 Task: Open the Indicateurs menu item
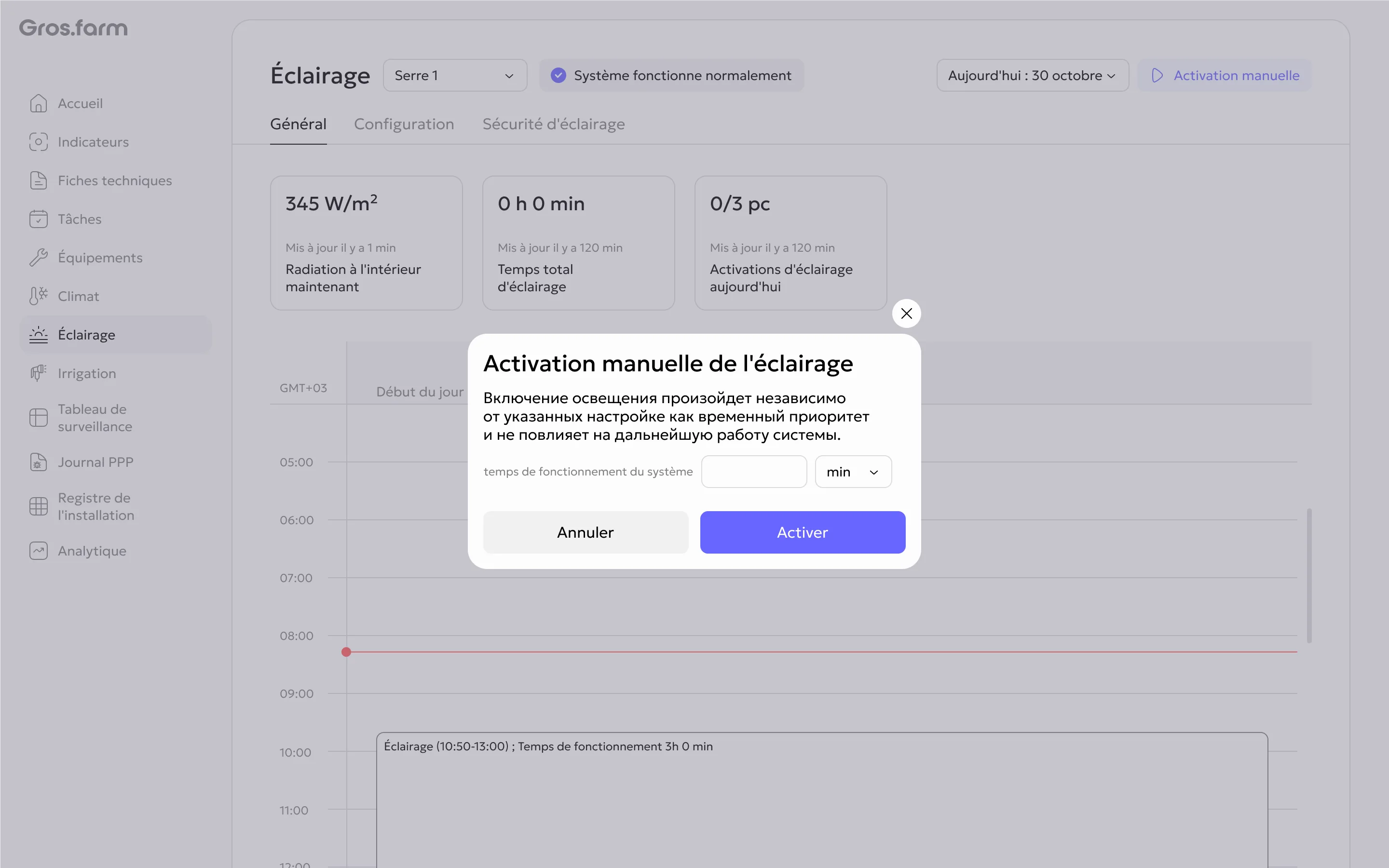(x=115, y=142)
